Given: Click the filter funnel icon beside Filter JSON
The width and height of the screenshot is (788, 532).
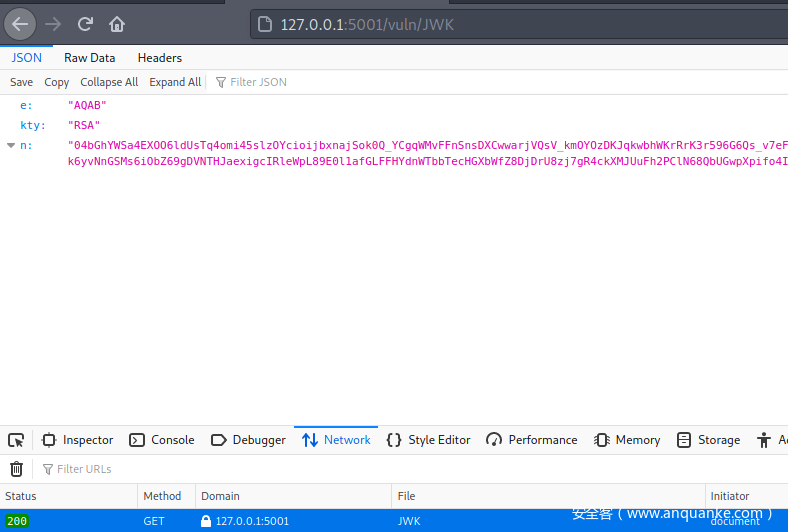Looking at the screenshot, I should 221,82.
